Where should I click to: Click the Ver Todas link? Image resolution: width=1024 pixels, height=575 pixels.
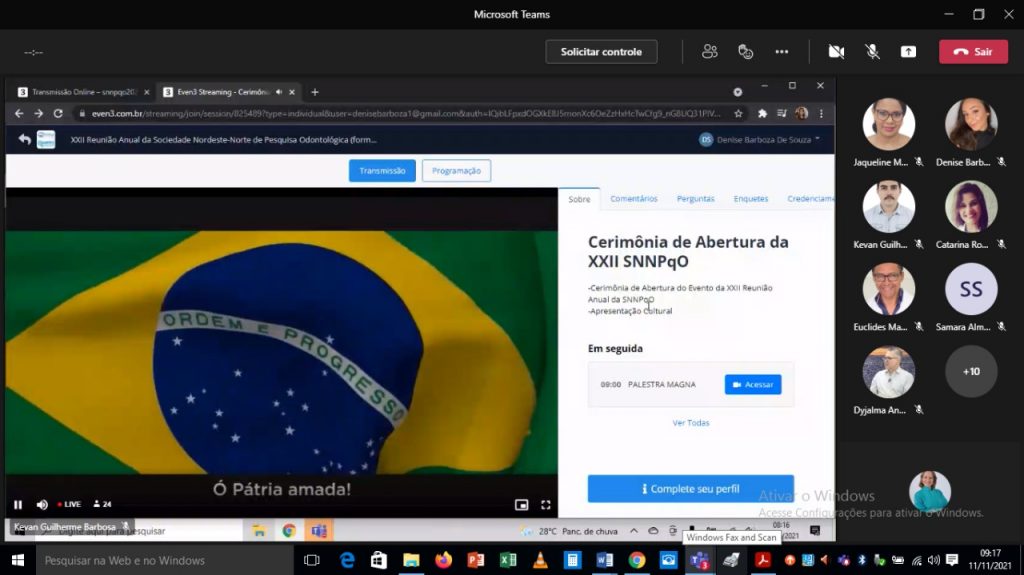click(690, 423)
